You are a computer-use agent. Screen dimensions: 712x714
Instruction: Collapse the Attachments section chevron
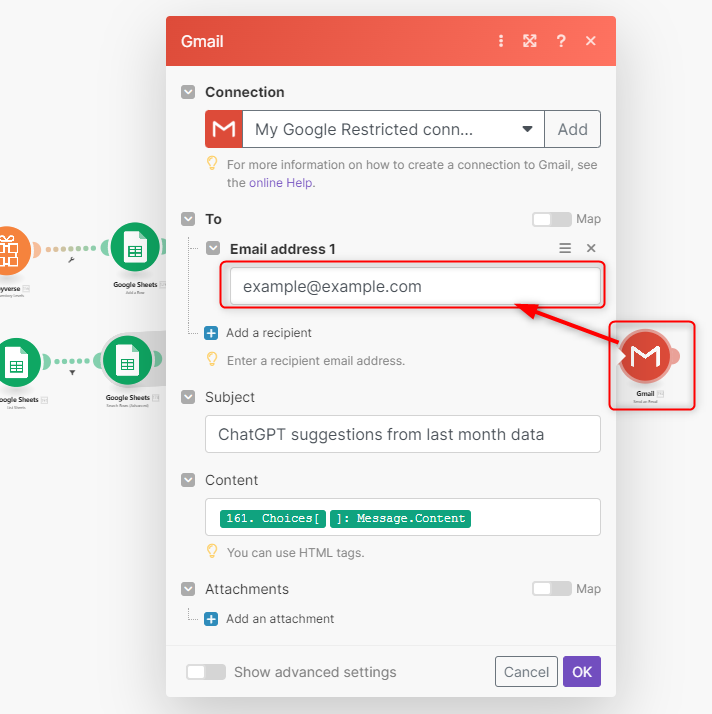click(188, 589)
